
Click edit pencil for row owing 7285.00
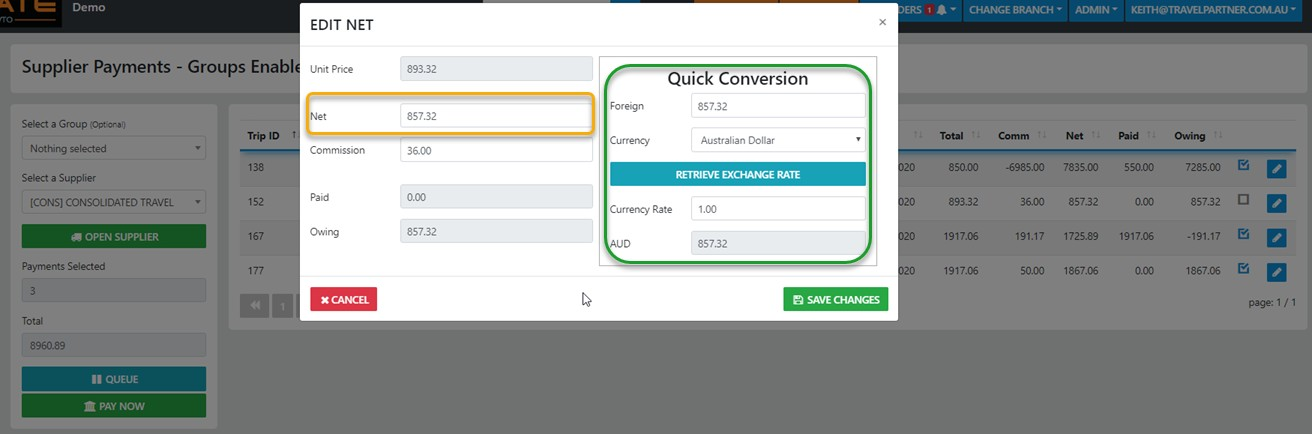pyautogui.click(x=1276, y=169)
